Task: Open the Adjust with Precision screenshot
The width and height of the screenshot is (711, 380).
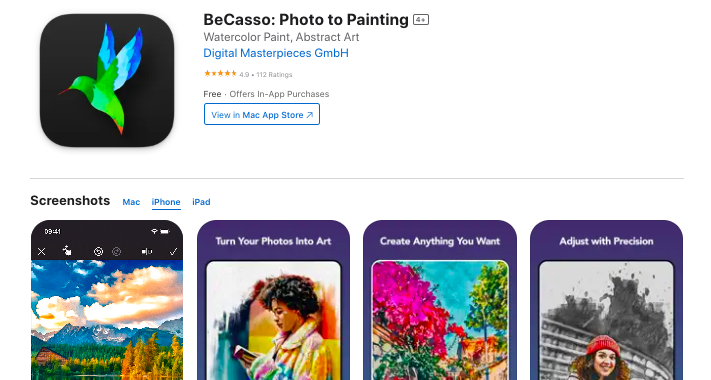Action: tap(606, 300)
